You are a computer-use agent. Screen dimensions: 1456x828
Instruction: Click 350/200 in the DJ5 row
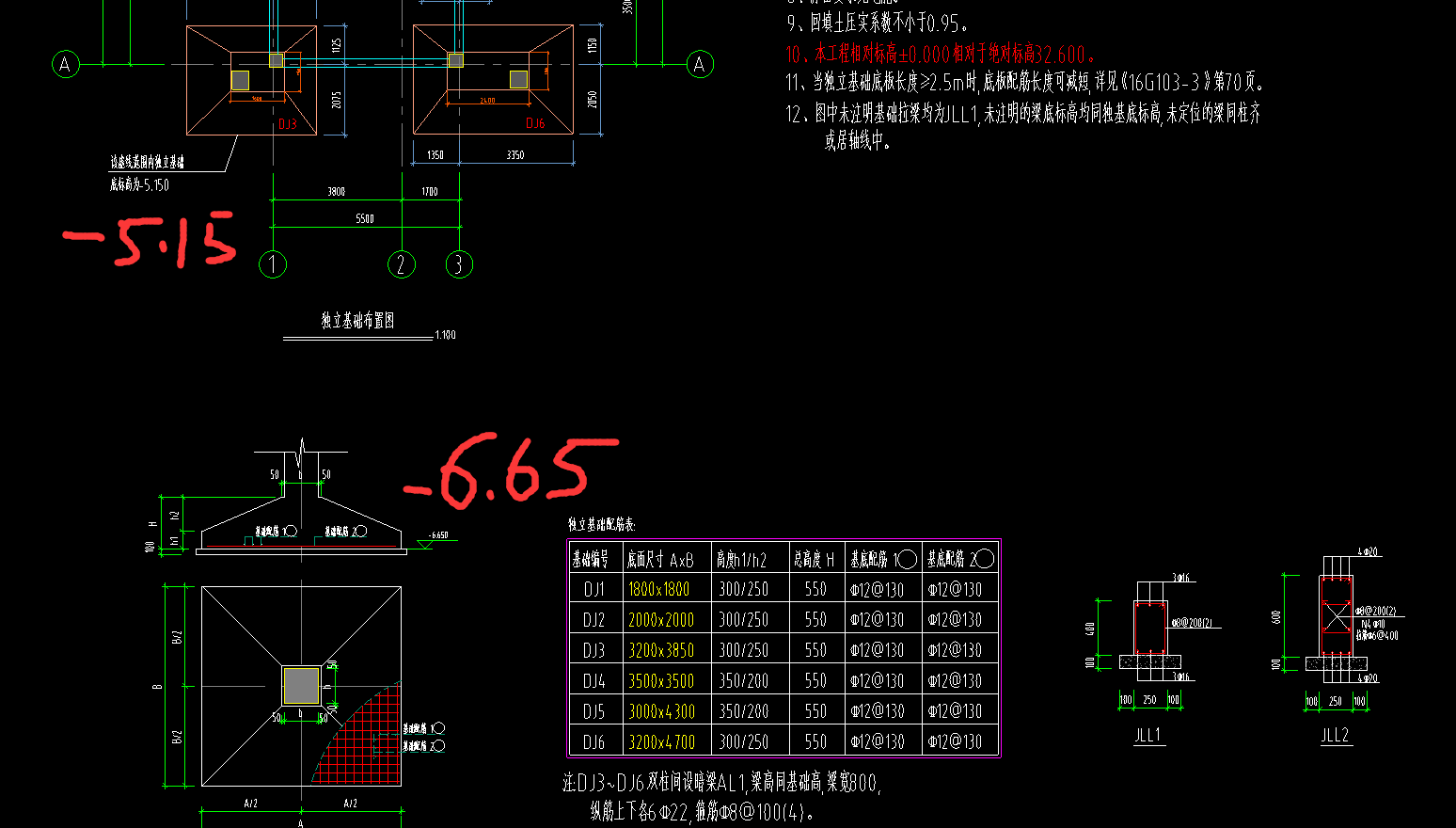[x=744, y=712]
